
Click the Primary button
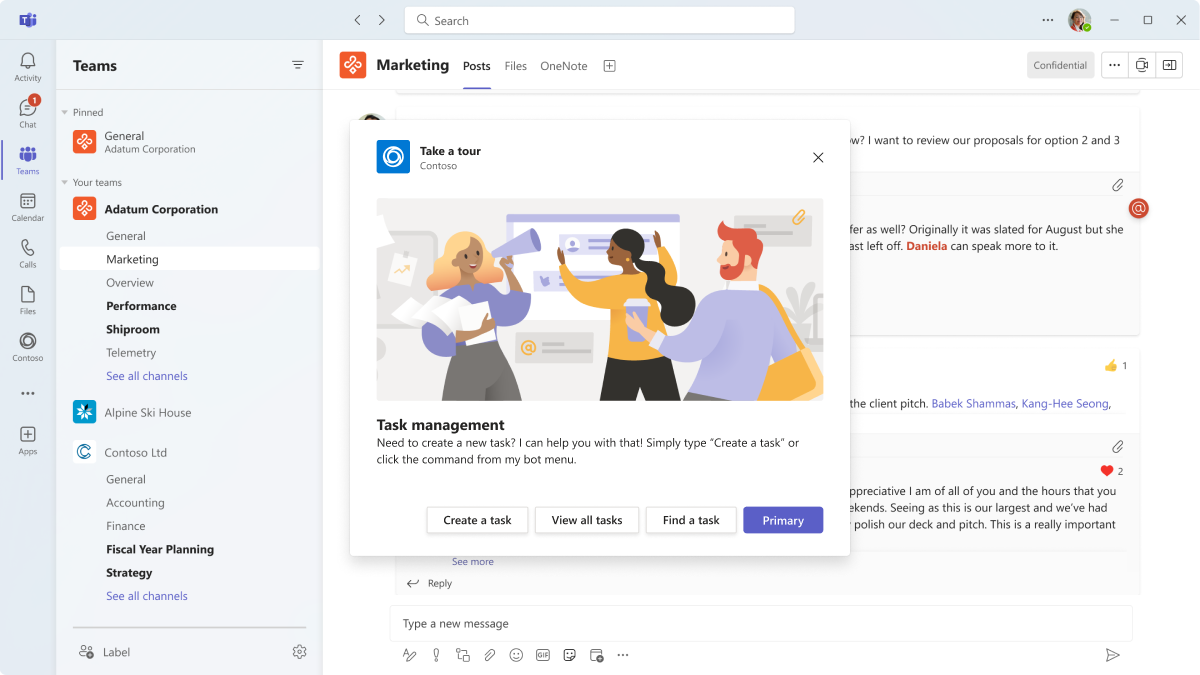point(783,520)
